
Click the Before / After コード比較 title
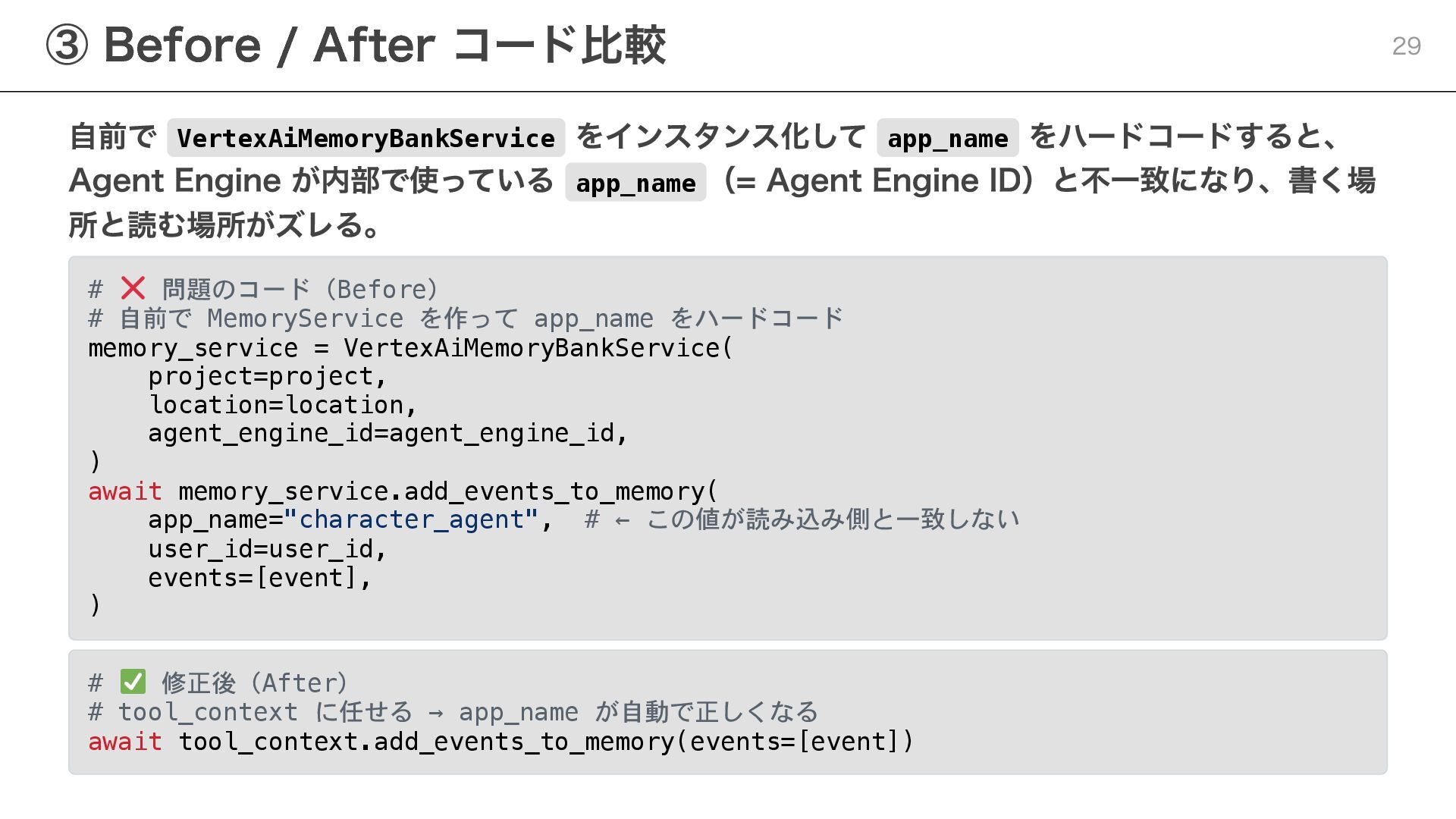click(384, 45)
